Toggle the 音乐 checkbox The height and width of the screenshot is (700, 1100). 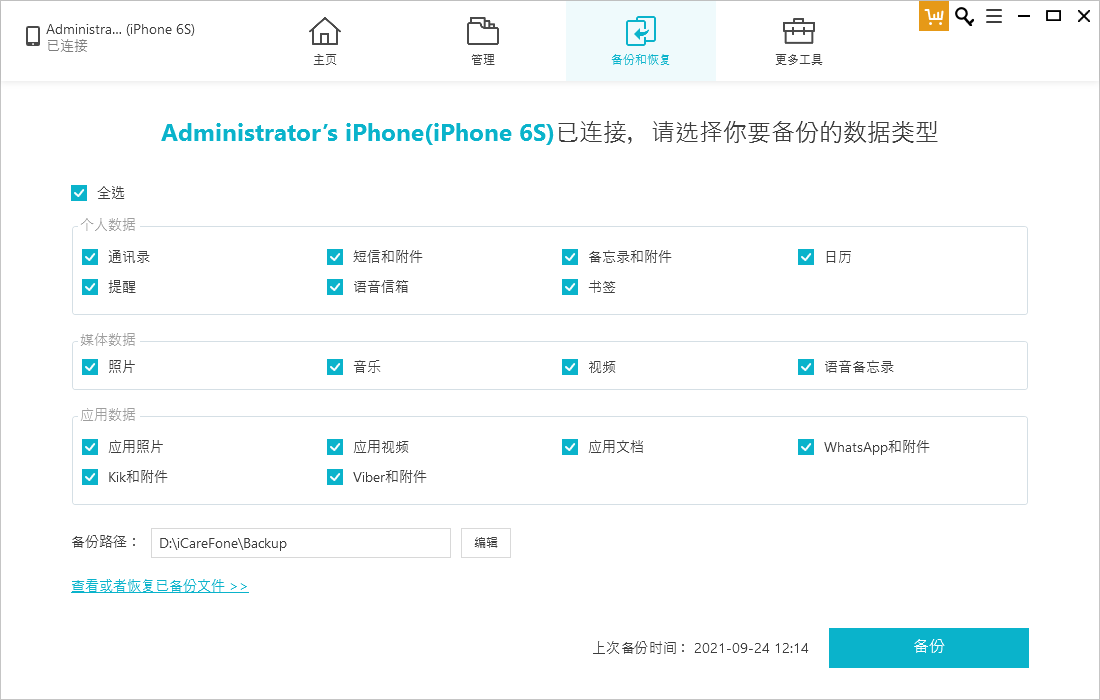pyautogui.click(x=335, y=366)
